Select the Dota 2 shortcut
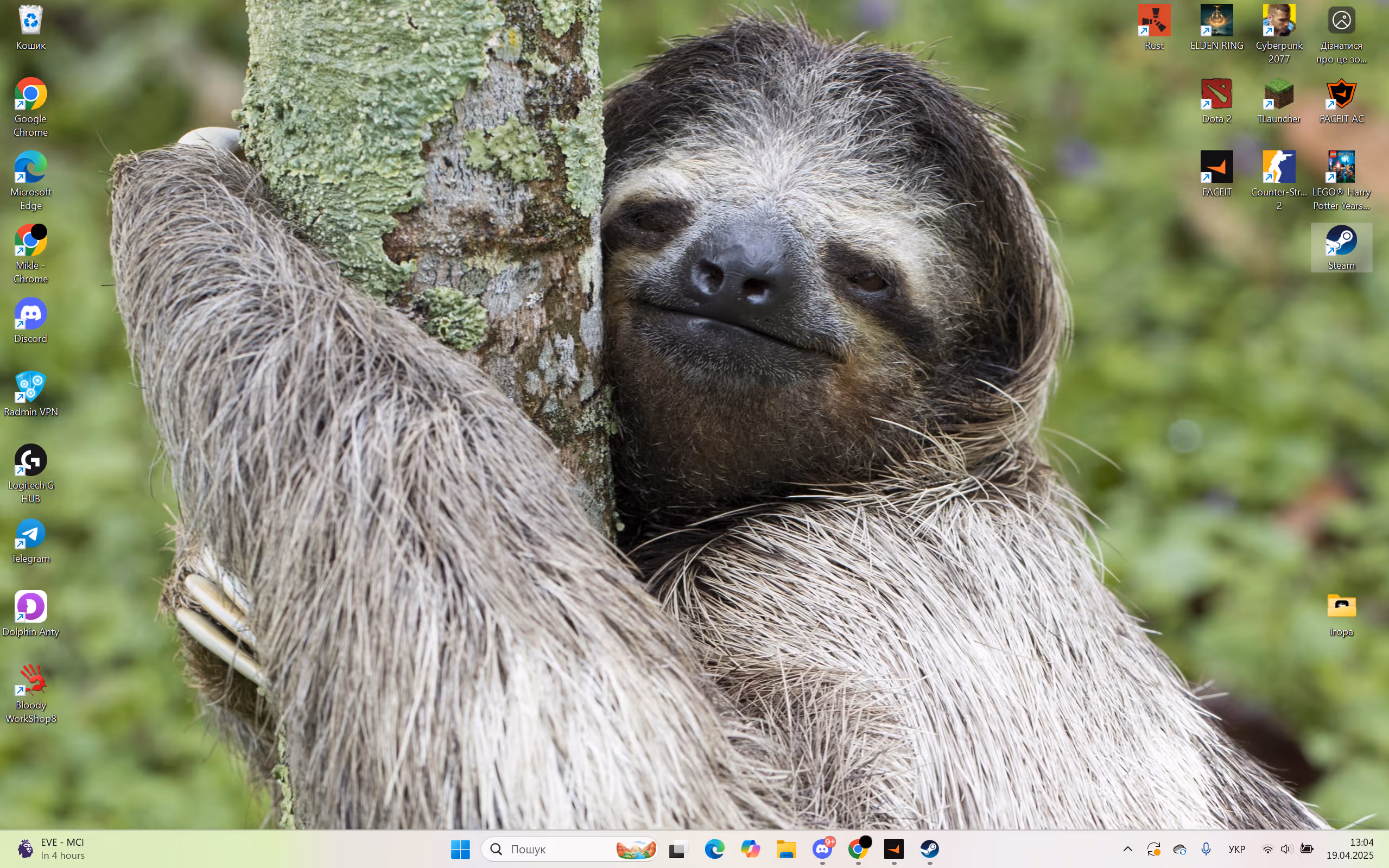The image size is (1389, 868). (x=1216, y=102)
